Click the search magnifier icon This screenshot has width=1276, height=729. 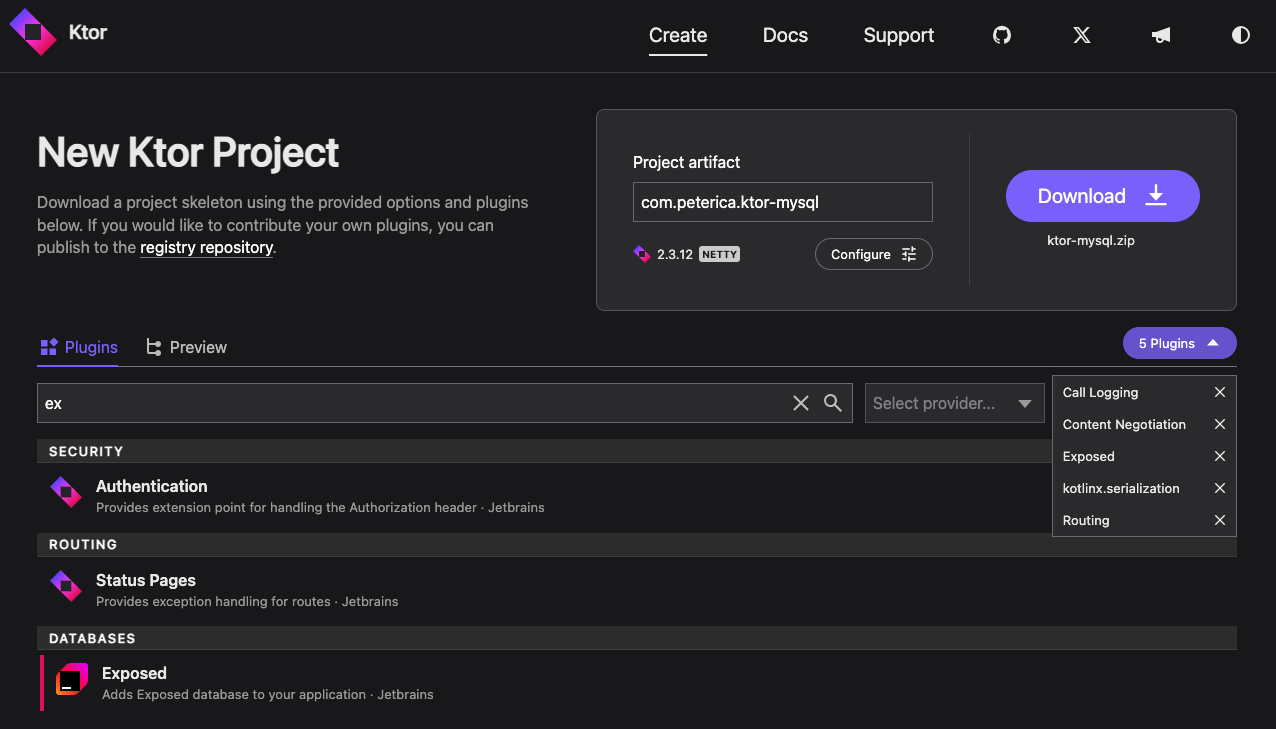(x=832, y=402)
